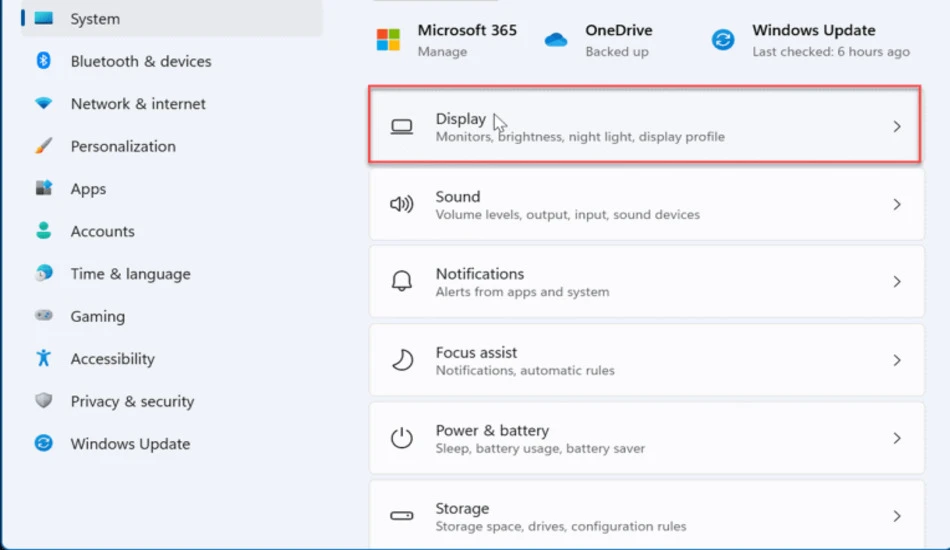The height and width of the screenshot is (550, 950).
Task: Open the Apps category in sidebar
Action: pos(88,188)
